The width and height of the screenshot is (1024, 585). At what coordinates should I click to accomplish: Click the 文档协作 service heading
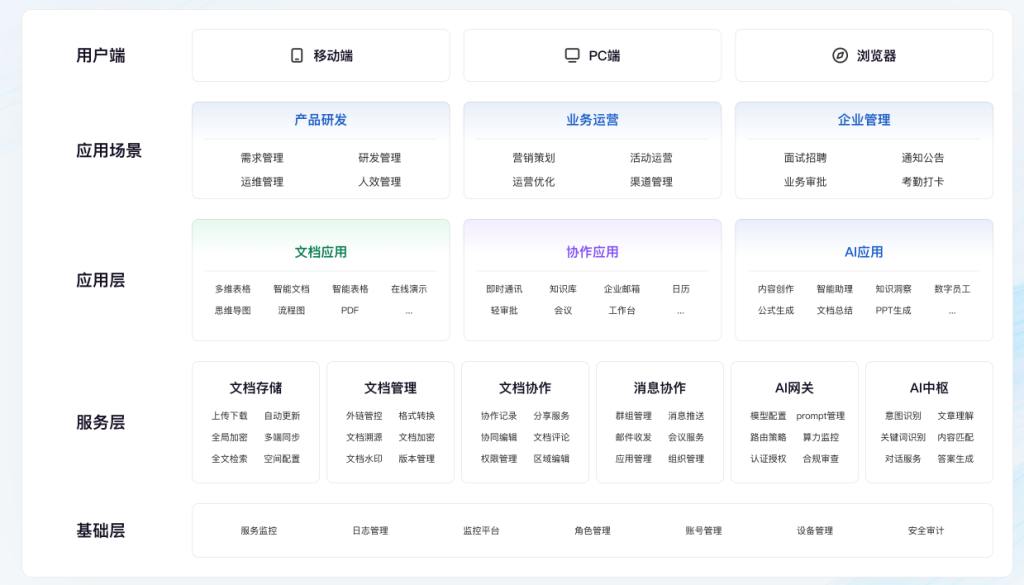(525, 388)
